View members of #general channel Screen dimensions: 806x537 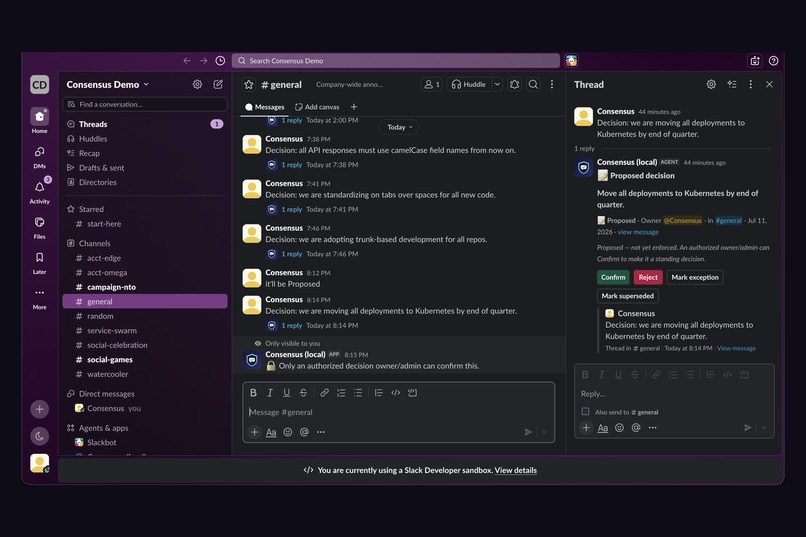tap(432, 84)
